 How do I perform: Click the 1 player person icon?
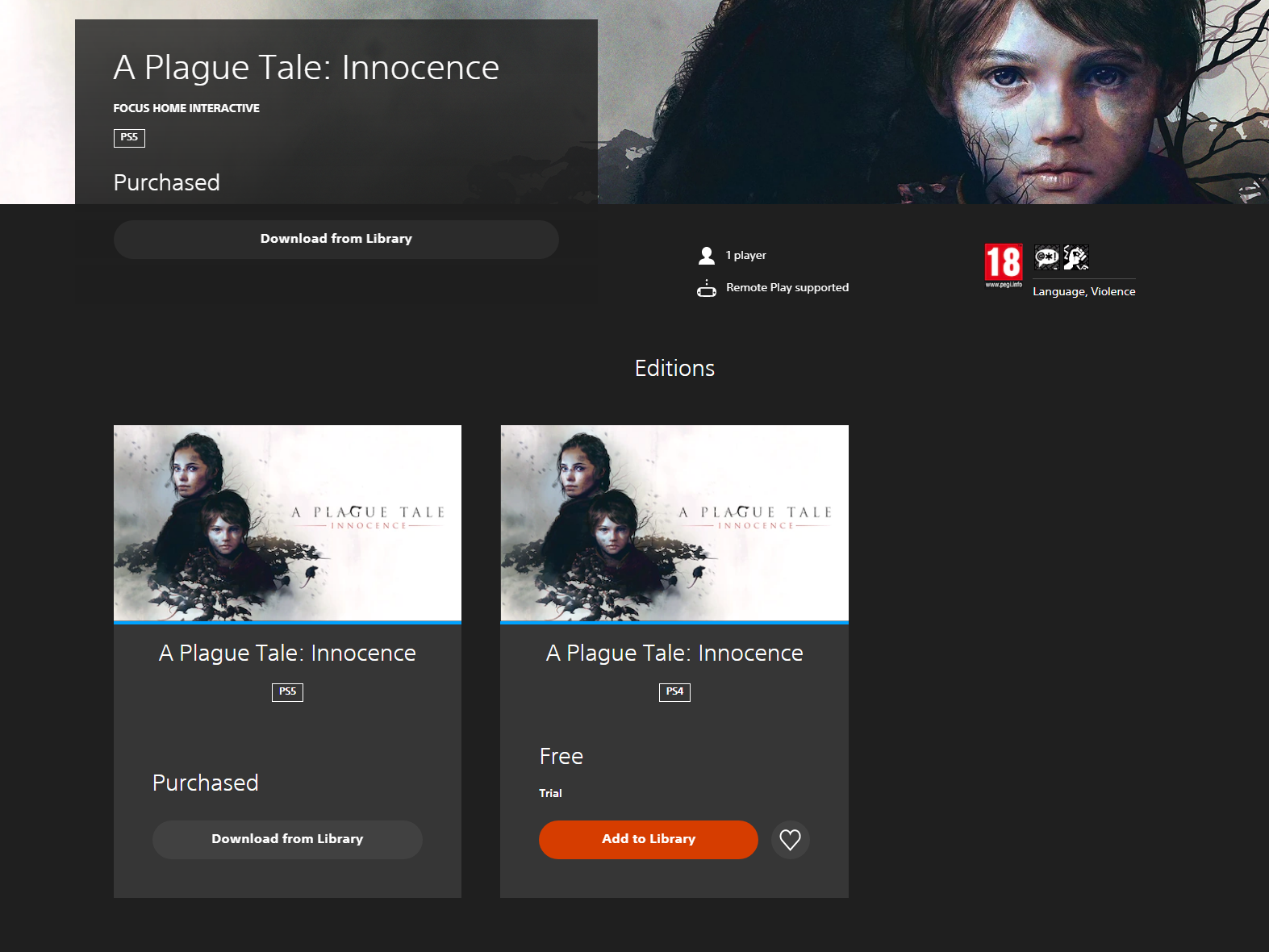[707, 256]
